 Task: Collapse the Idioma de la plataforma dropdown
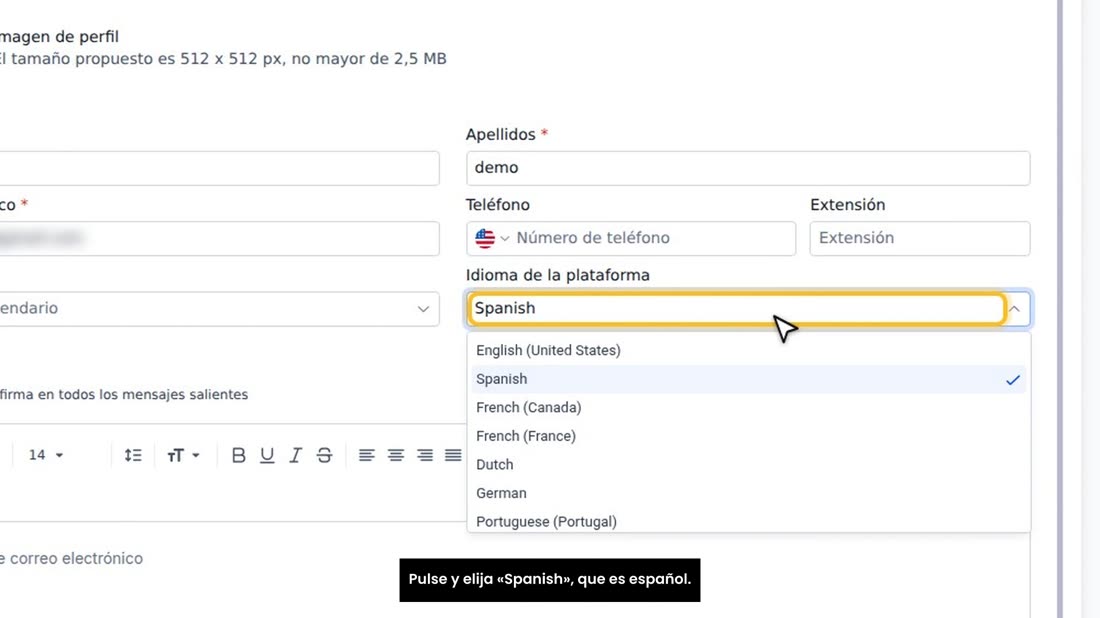point(1014,309)
